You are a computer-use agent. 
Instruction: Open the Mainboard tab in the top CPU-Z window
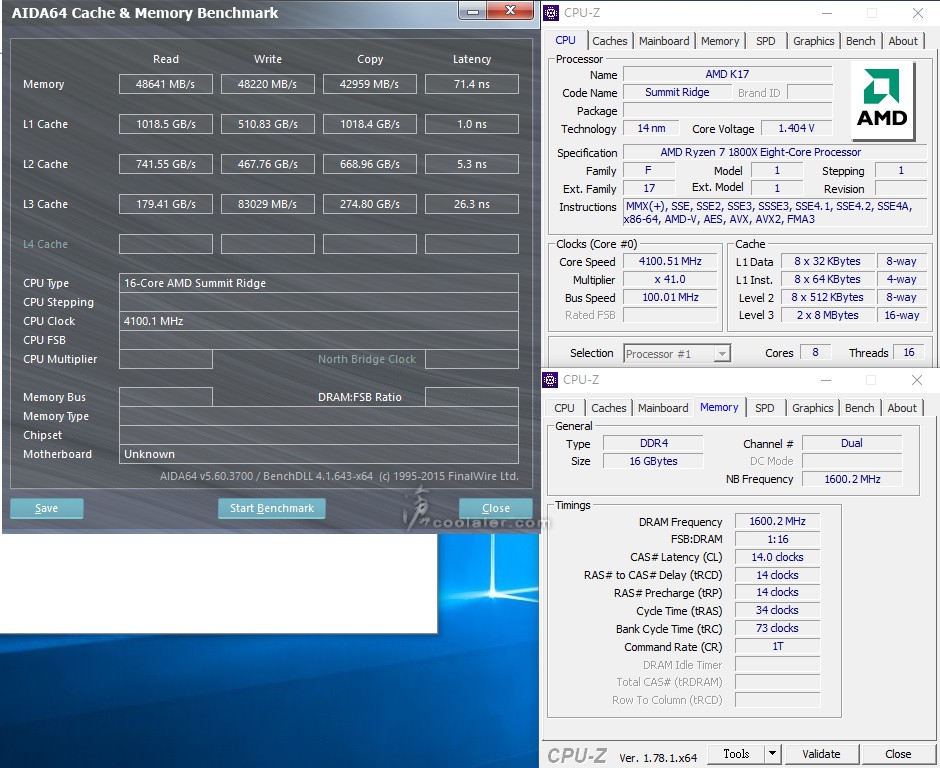tap(664, 41)
